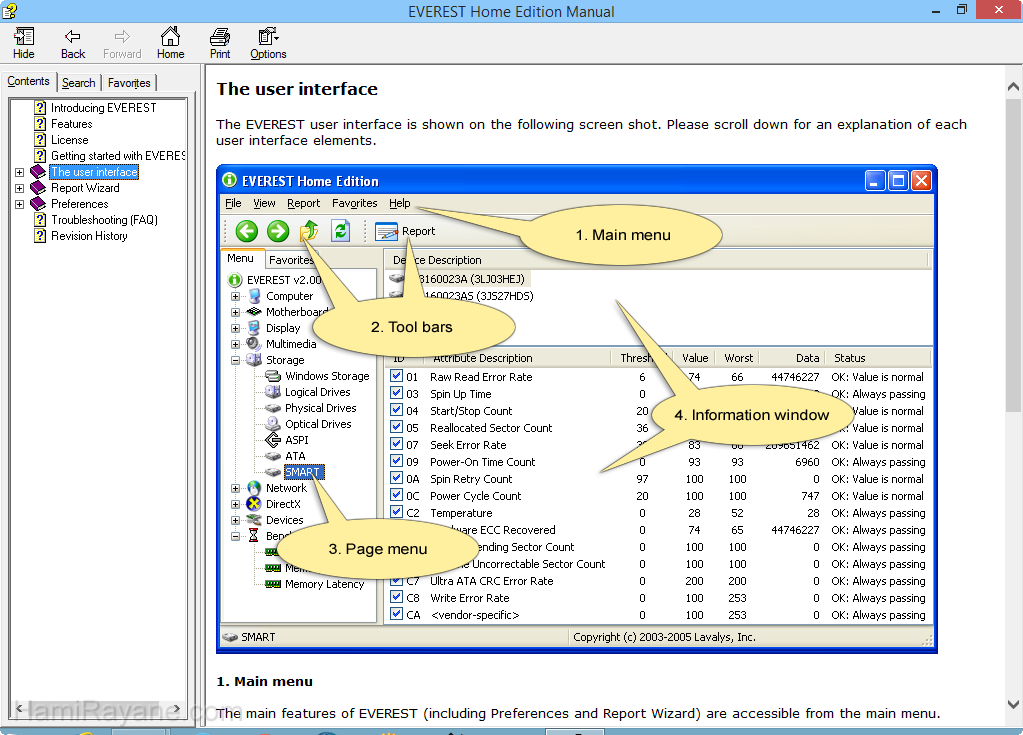The height and width of the screenshot is (735, 1023).
Task: Select the EVEREST v2.00 root node
Action: 284,280
